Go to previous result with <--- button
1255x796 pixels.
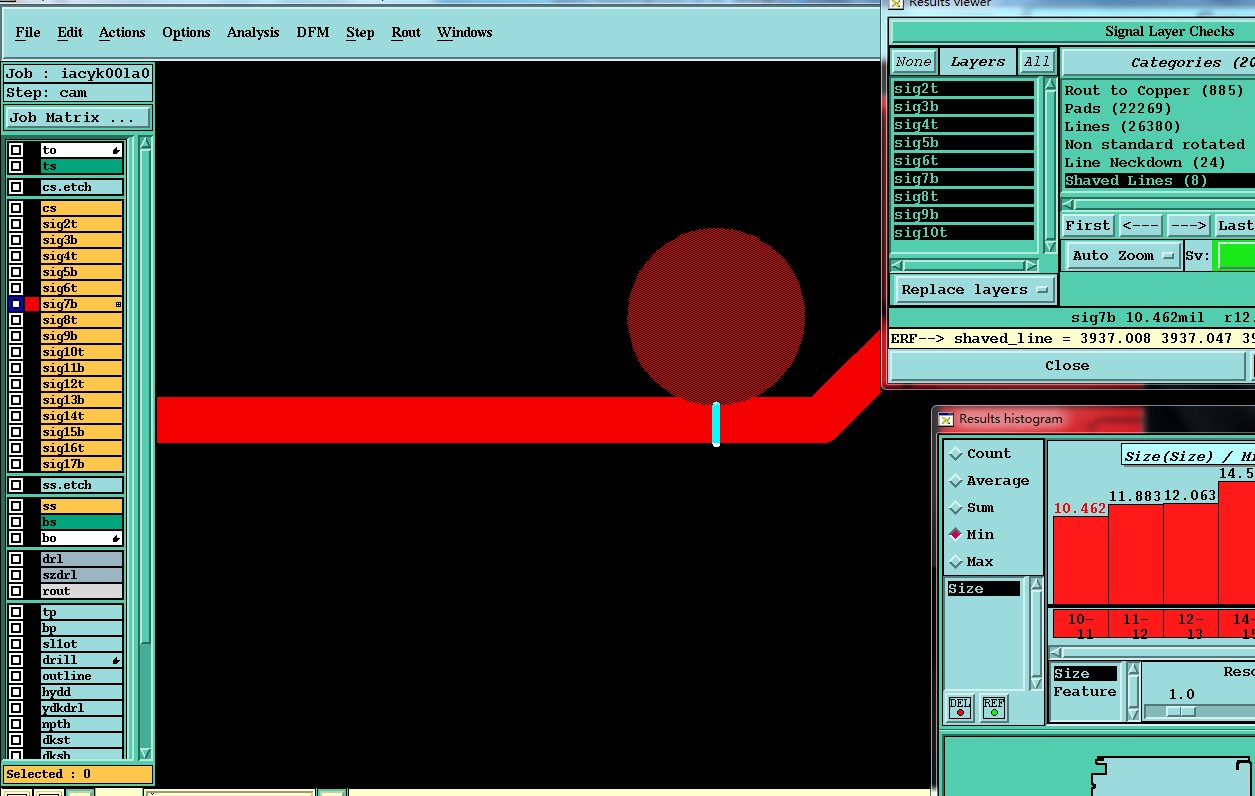tap(1140, 225)
